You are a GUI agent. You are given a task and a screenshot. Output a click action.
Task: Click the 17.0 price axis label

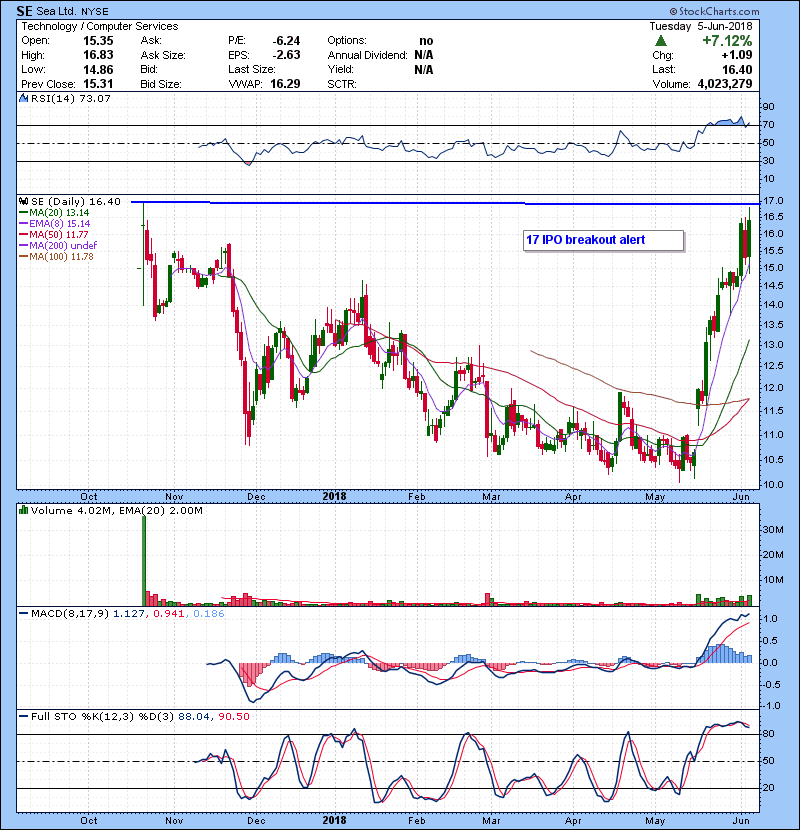tap(773, 201)
